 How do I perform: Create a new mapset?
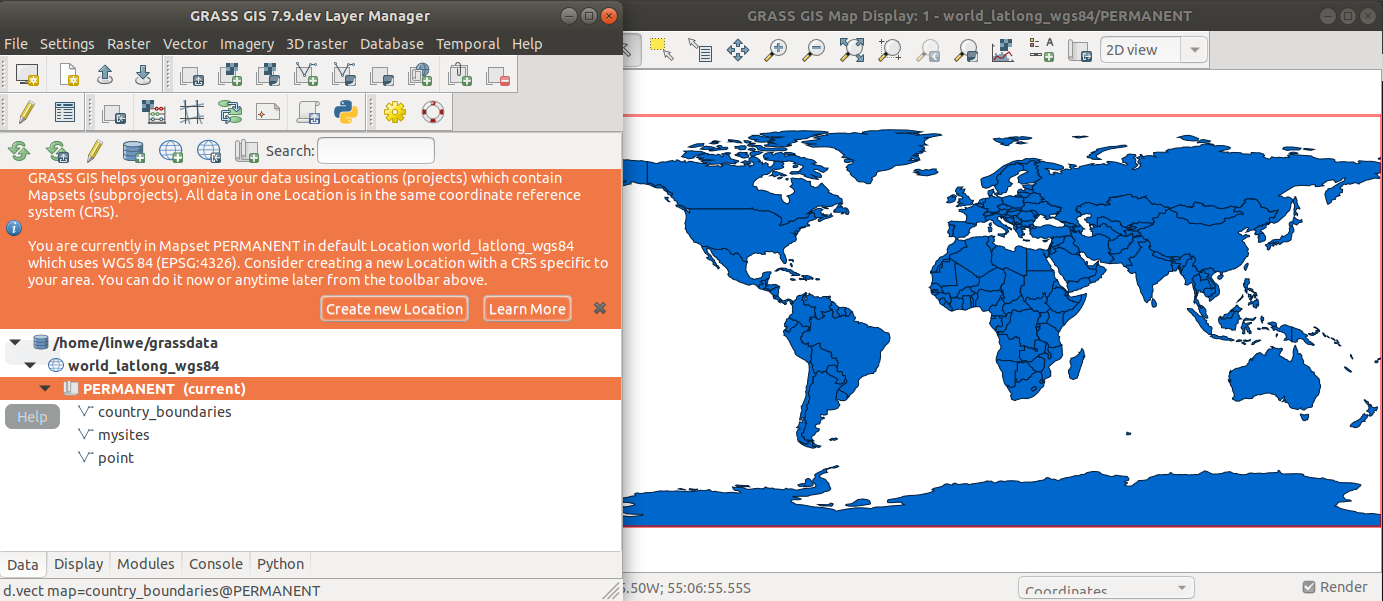[246, 151]
